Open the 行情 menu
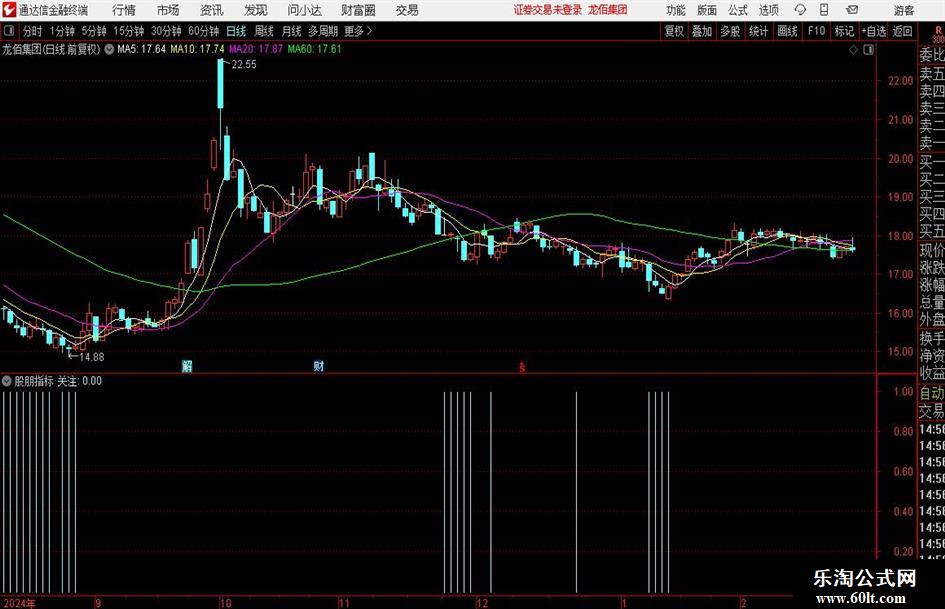 pyautogui.click(x=124, y=10)
